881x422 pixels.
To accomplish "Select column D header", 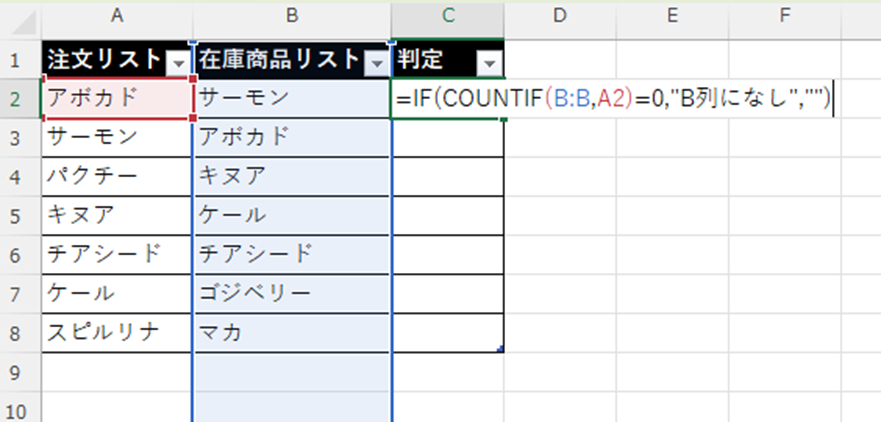I will (560, 15).
